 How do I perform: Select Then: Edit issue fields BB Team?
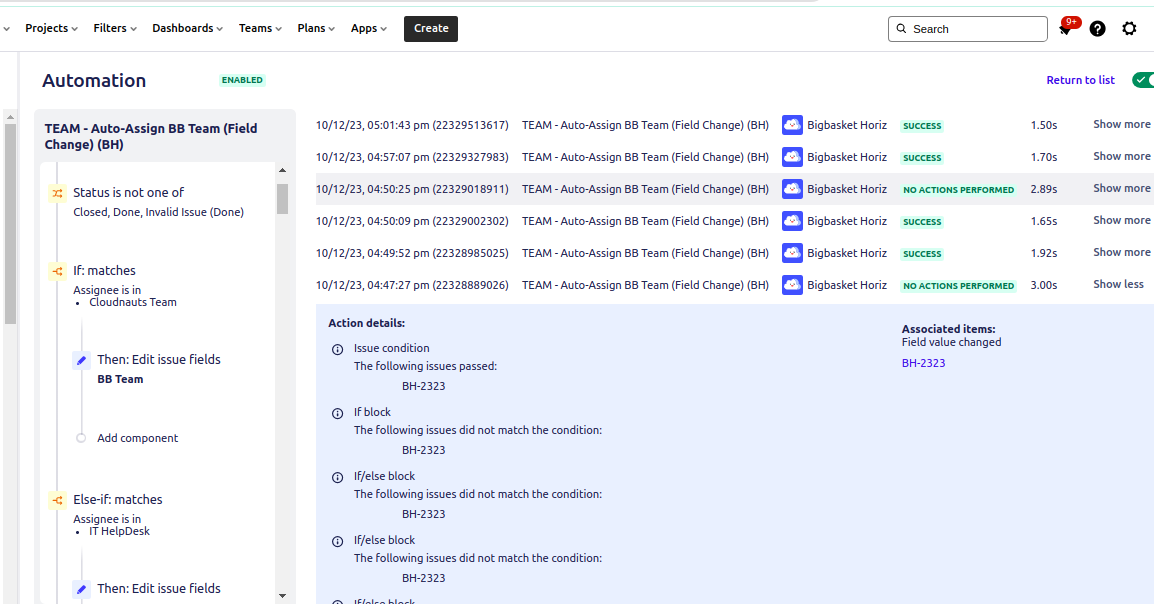[x=158, y=369]
